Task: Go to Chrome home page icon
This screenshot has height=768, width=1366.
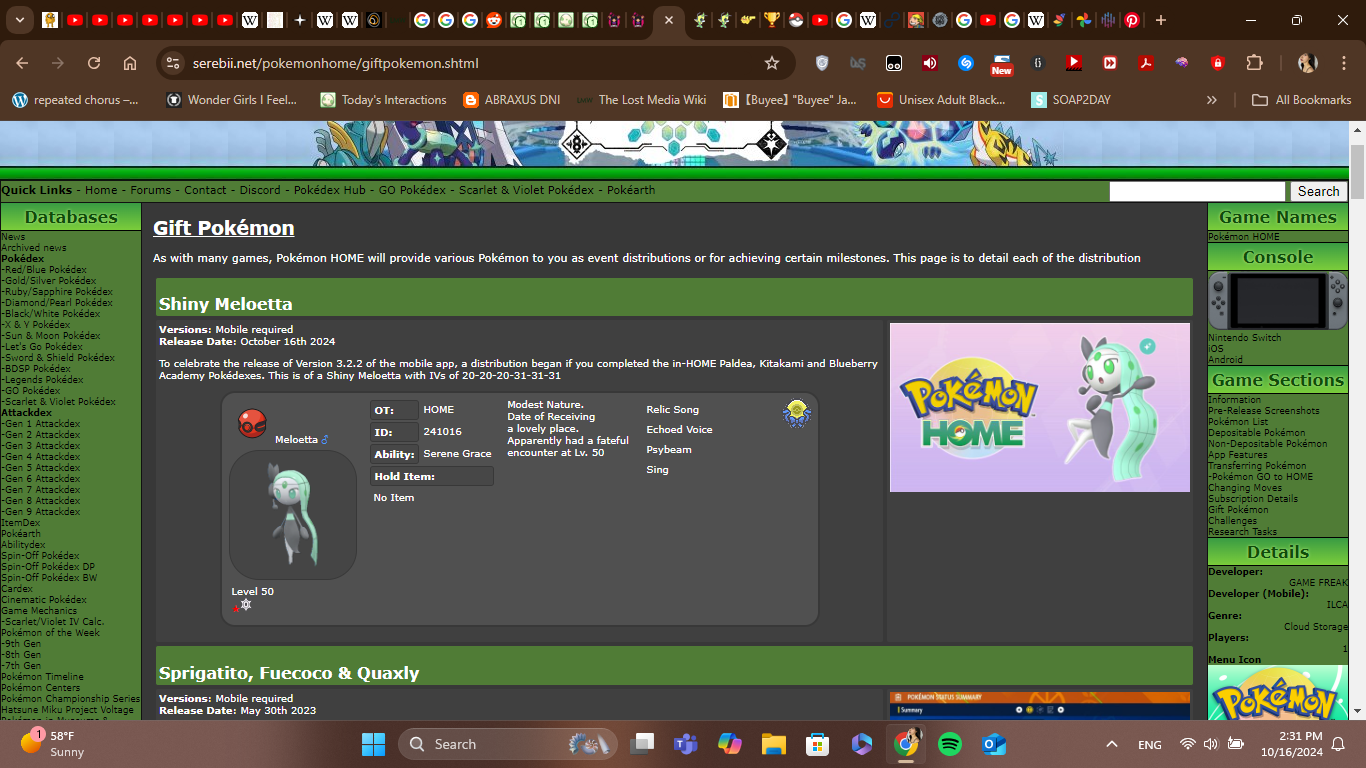Action: pyautogui.click(x=130, y=63)
